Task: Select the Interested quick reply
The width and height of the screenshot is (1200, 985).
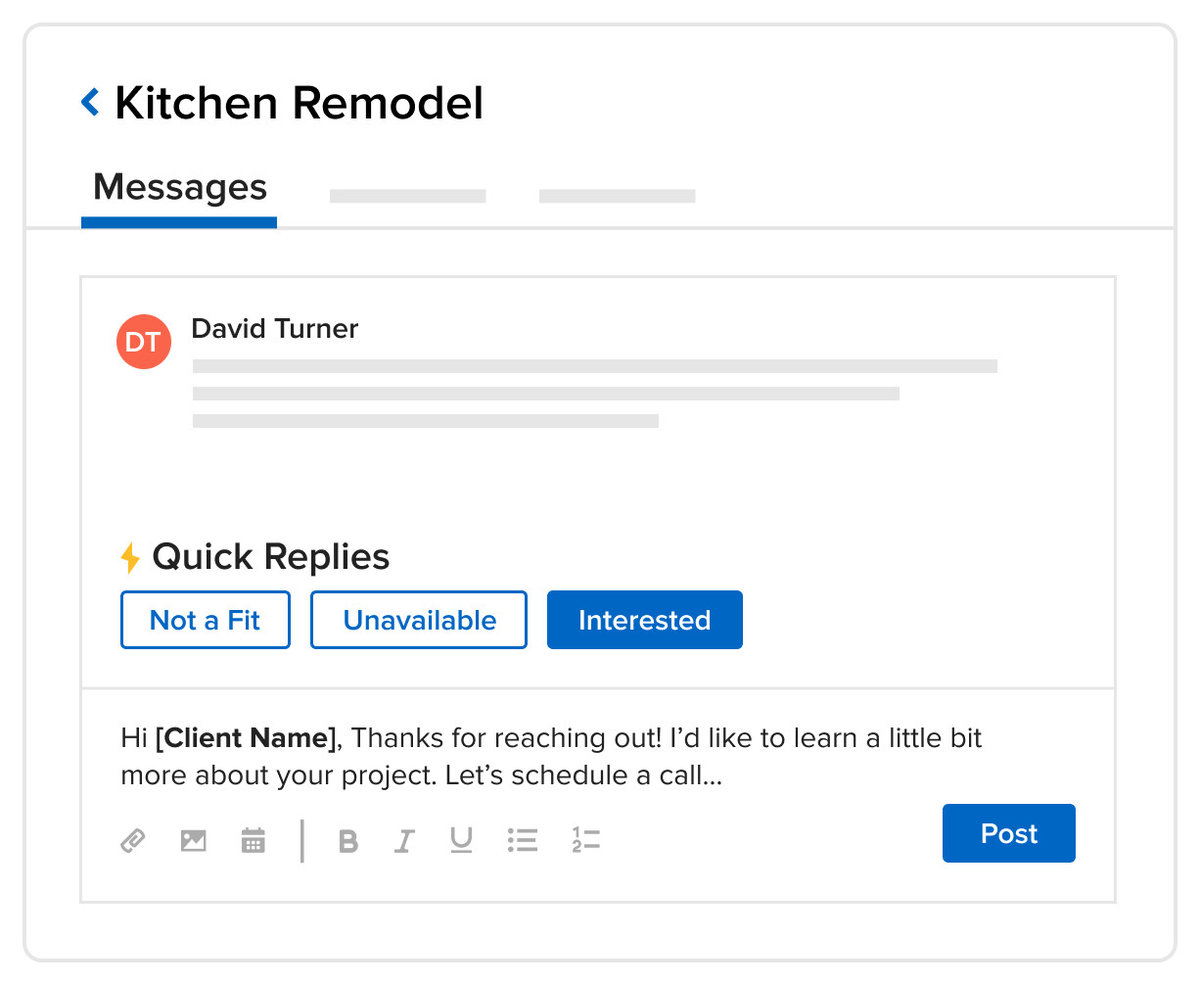Action: (x=644, y=620)
